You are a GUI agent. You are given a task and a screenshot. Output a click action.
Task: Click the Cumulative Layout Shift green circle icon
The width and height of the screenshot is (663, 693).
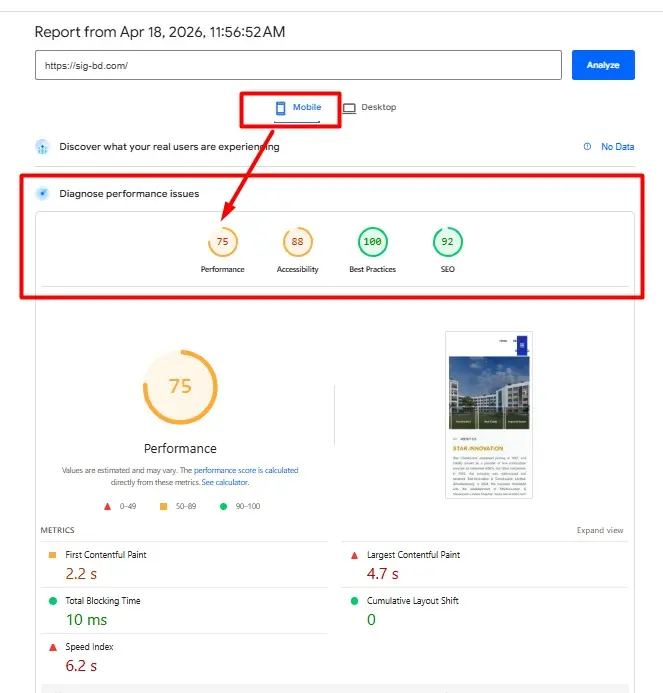354,601
